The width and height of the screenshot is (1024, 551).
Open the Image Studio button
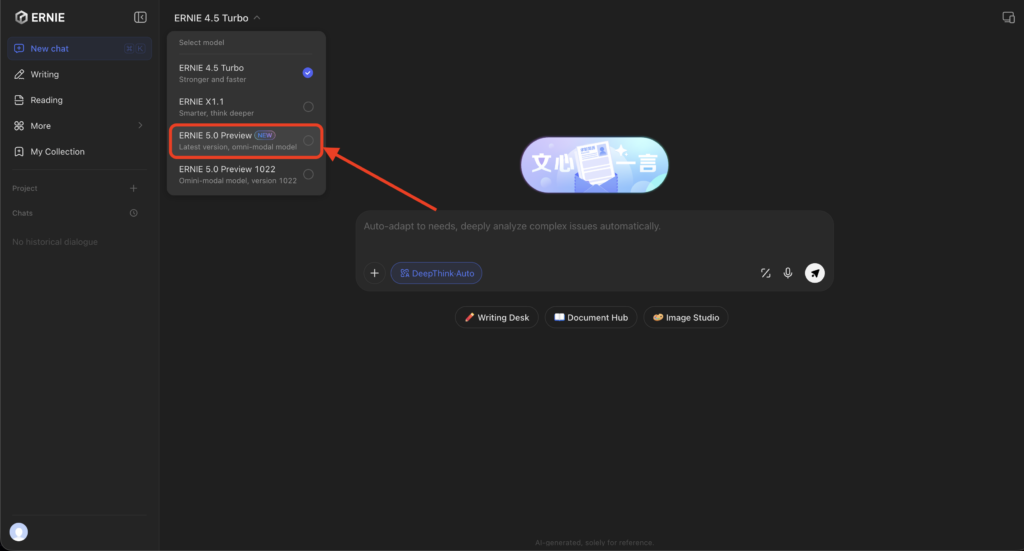tap(685, 317)
